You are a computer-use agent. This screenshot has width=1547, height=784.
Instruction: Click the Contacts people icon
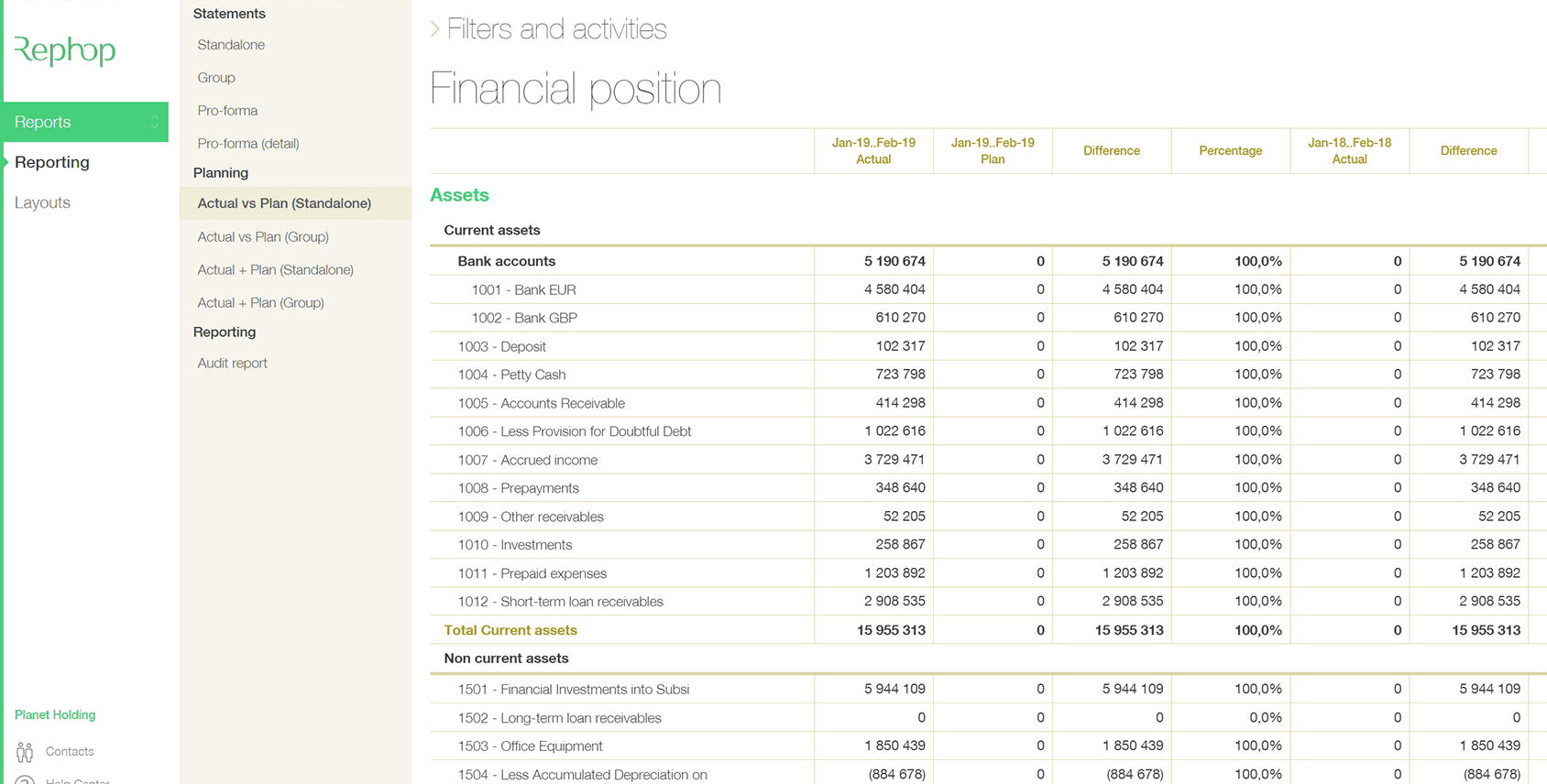pos(25,752)
